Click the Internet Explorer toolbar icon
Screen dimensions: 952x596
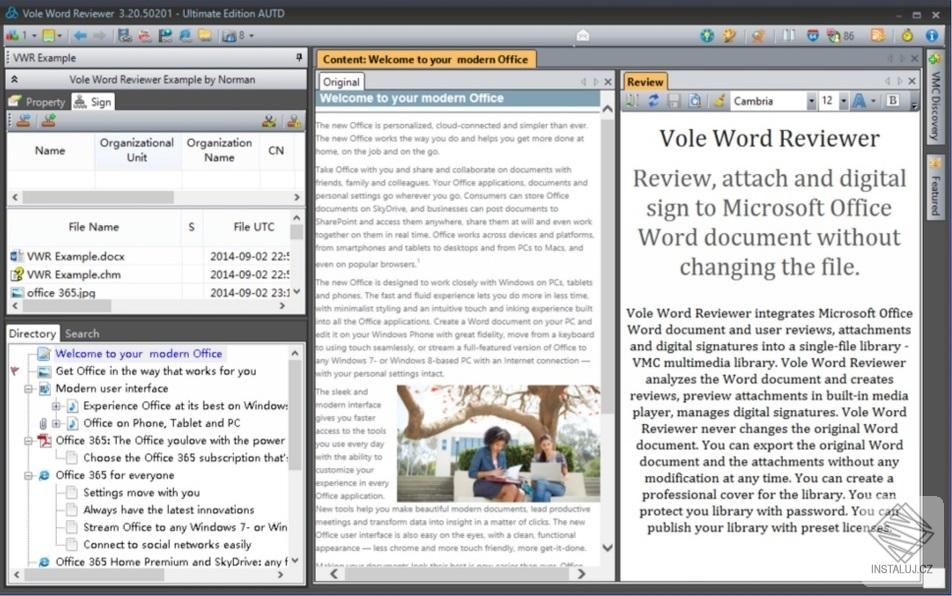pos(185,36)
